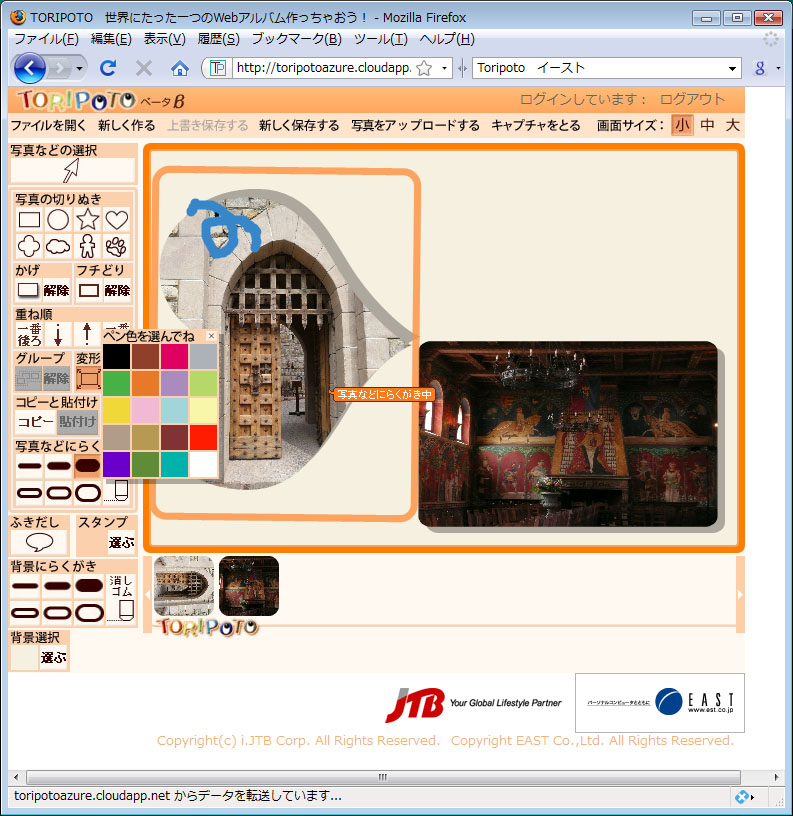Select thin outlined pen for photo doodle
The image size is (793, 816).
(30, 492)
